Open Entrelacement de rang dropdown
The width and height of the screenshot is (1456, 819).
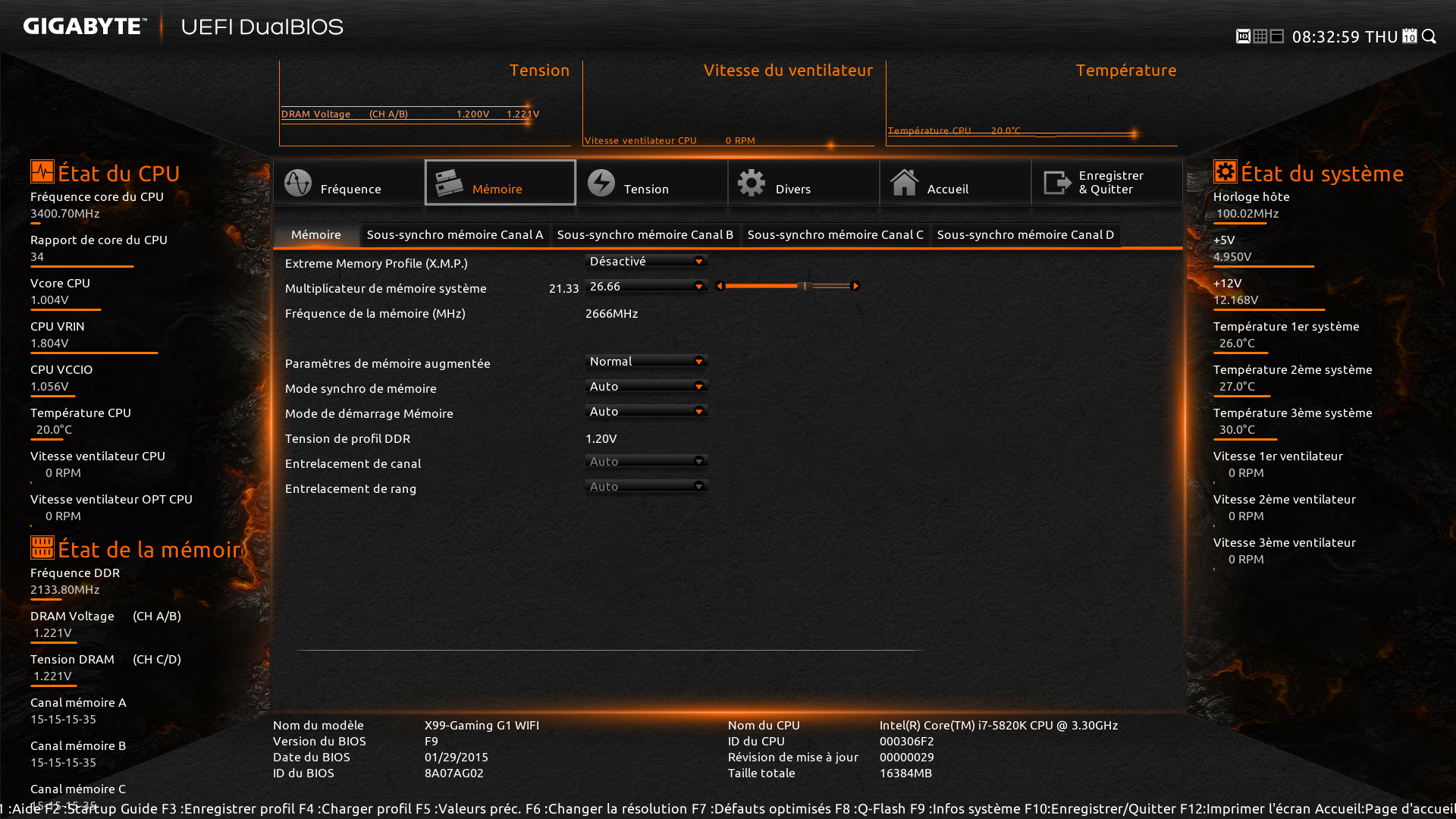click(647, 487)
